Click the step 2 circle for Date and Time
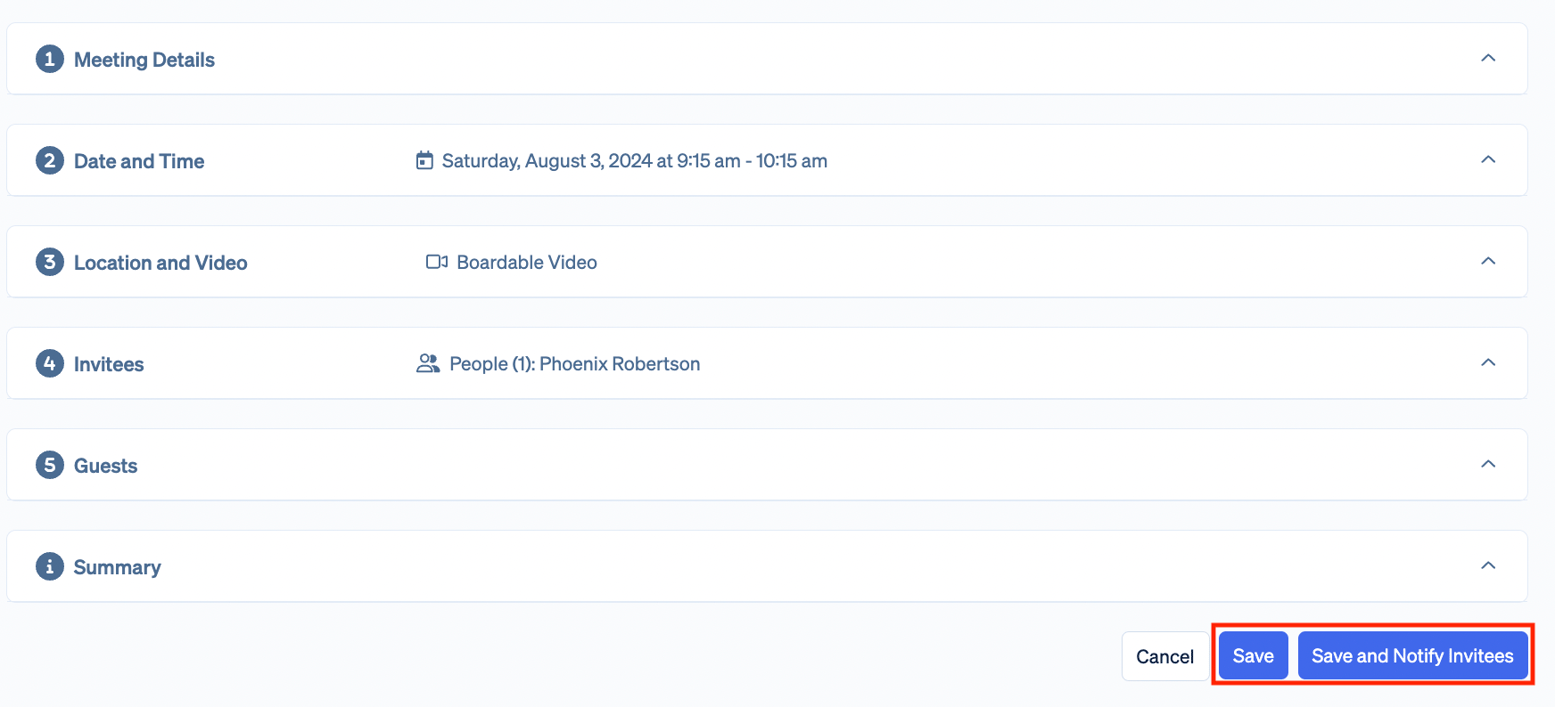Image resolution: width=1555 pixels, height=707 pixels. click(49, 160)
